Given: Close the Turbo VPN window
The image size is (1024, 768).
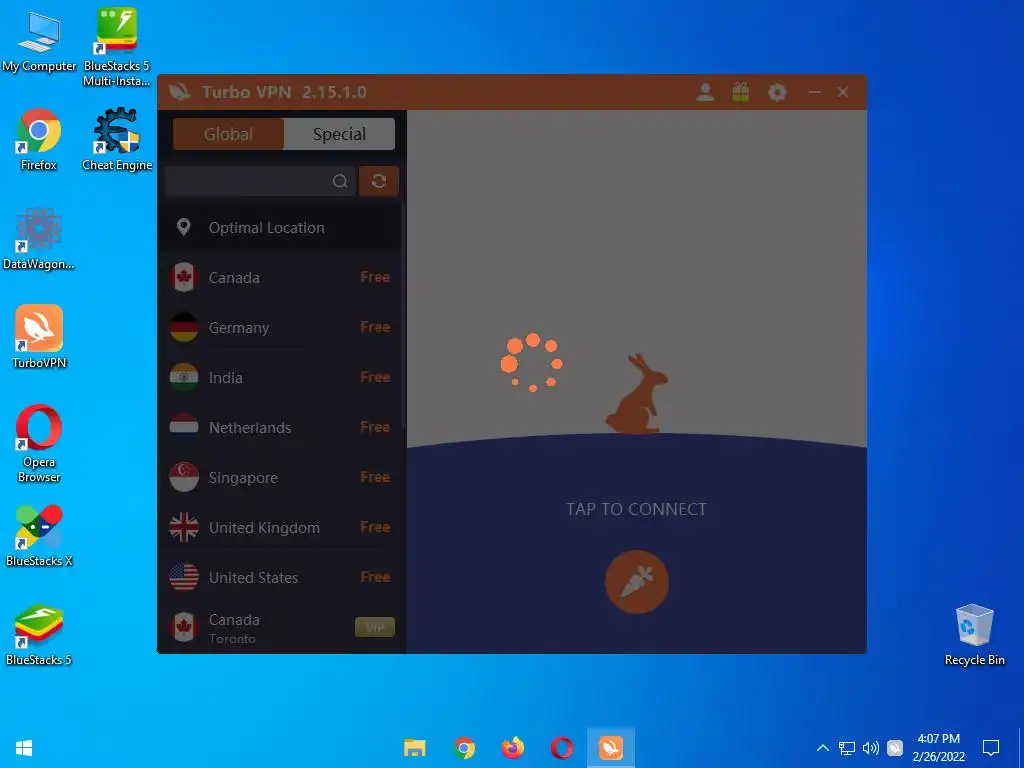Looking at the screenshot, I should (x=843, y=92).
